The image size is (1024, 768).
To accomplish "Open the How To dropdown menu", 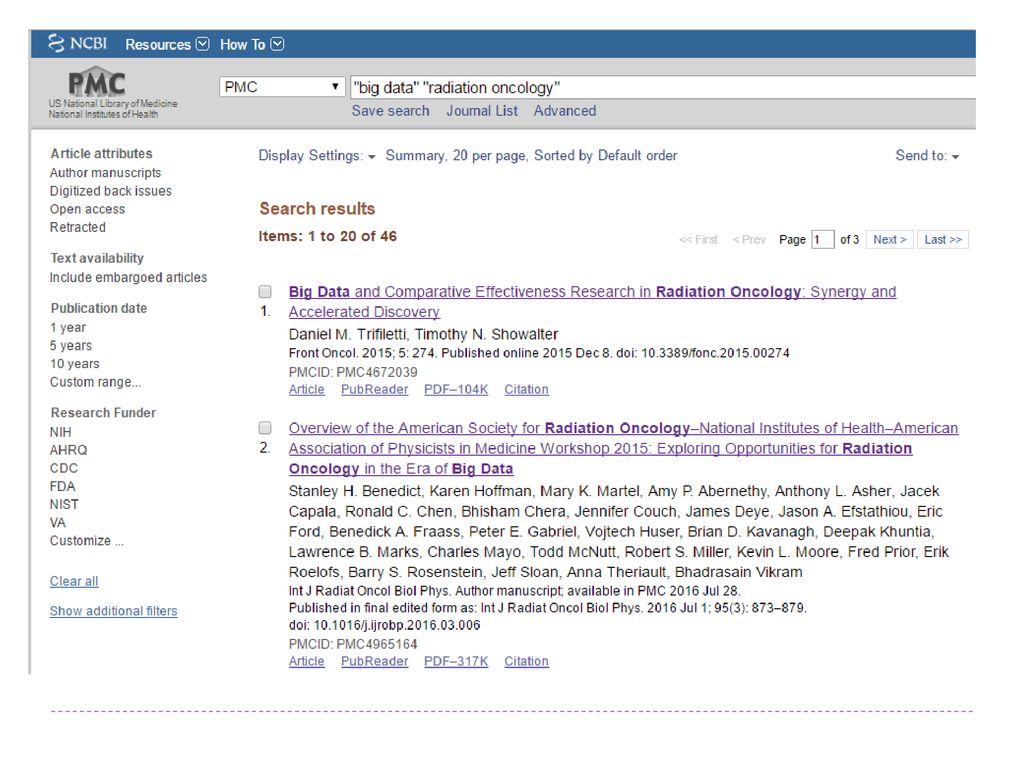I will click(251, 44).
